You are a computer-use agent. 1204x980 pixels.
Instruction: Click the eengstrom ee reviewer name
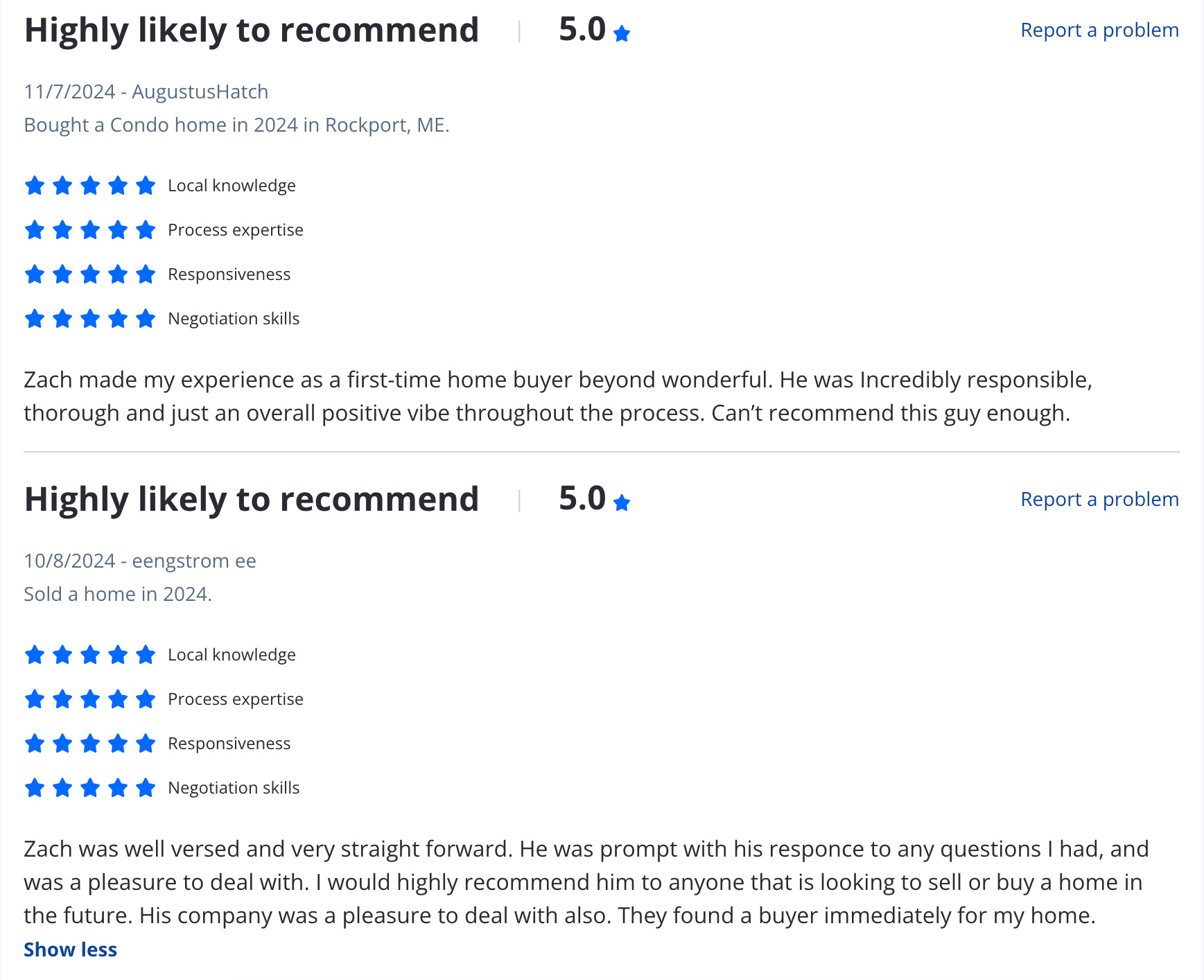tap(194, 561)
